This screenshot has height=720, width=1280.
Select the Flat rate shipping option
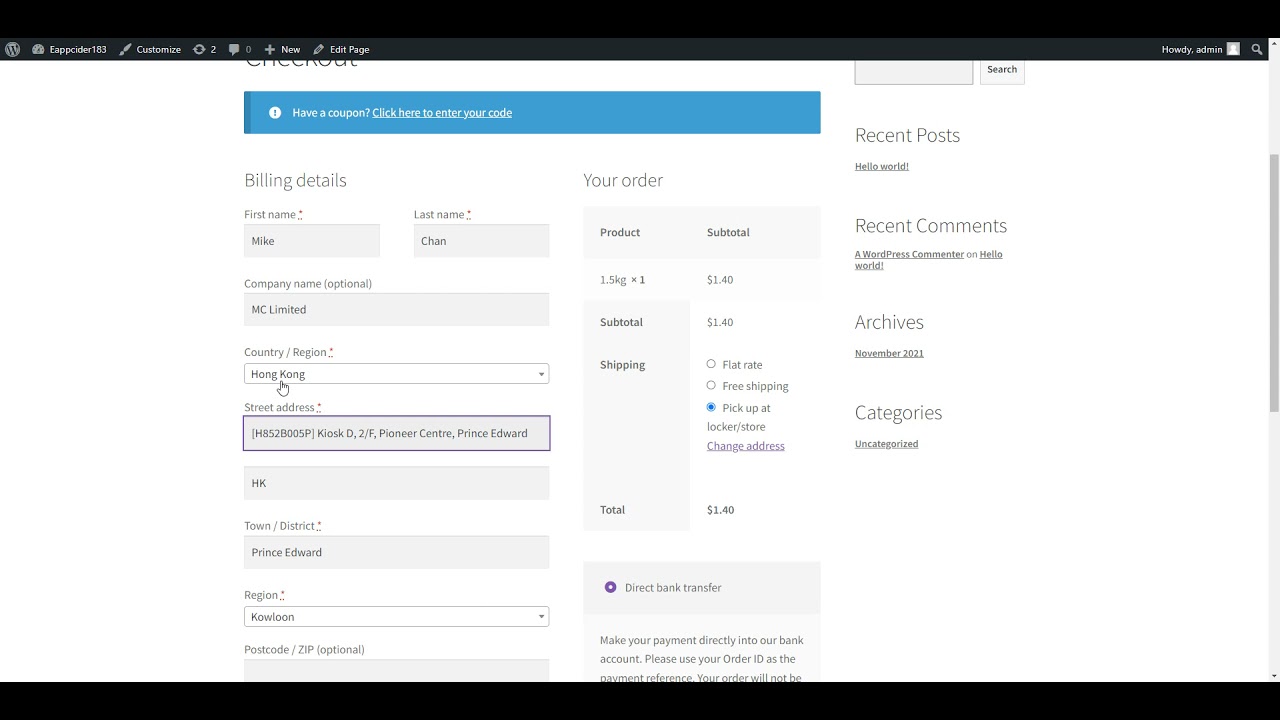(711, 364)
